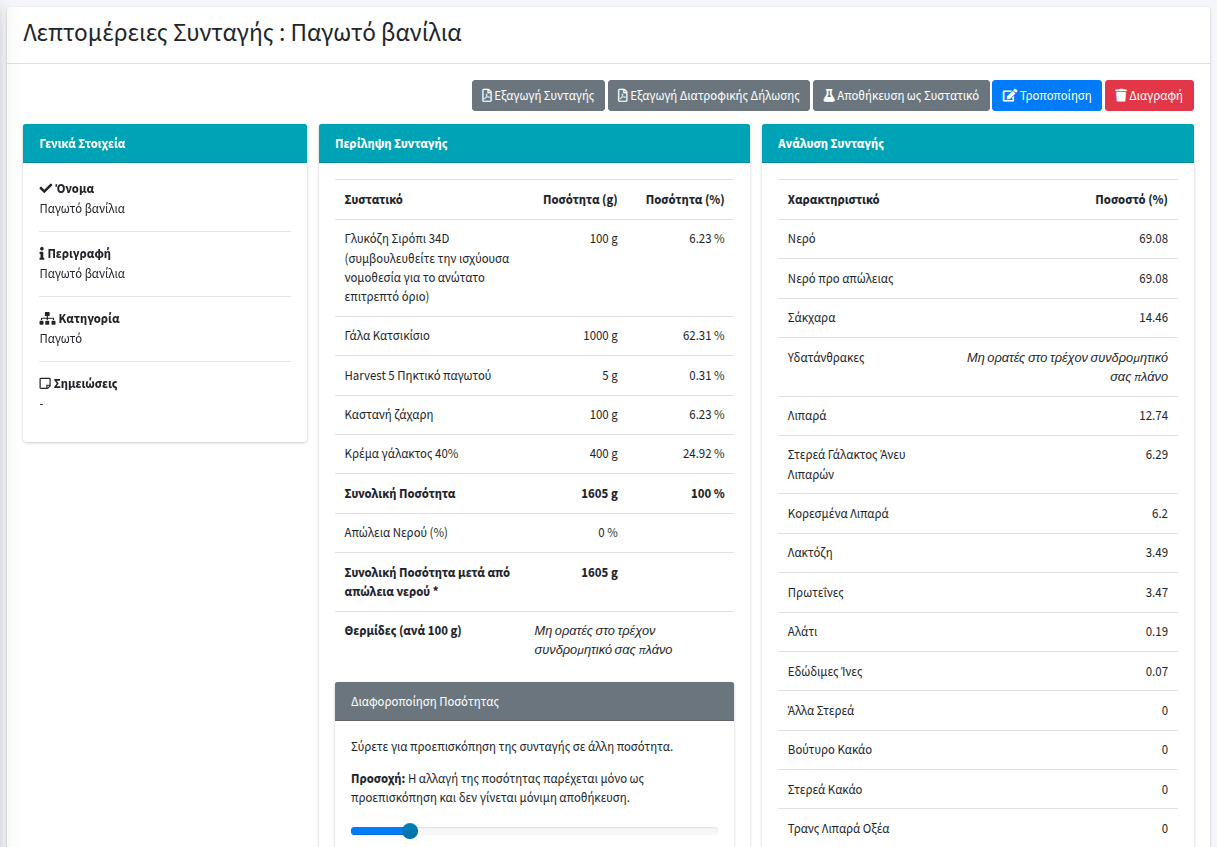Click the document icon on Εξαγωγή Διατροφικής Δήλωσης
This screenshot has width=1217, height=847.
click(x=622, y=96)
